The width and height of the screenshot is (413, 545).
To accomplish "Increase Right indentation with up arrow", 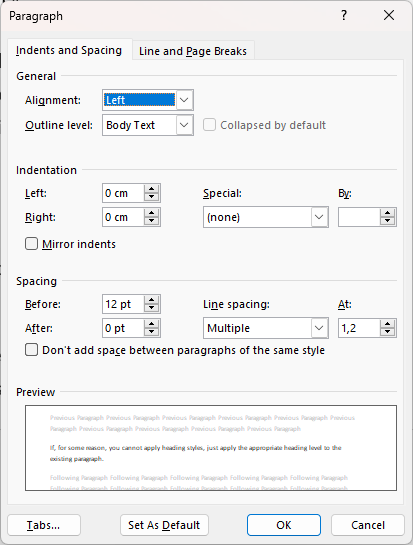I will tap(152, 213).
